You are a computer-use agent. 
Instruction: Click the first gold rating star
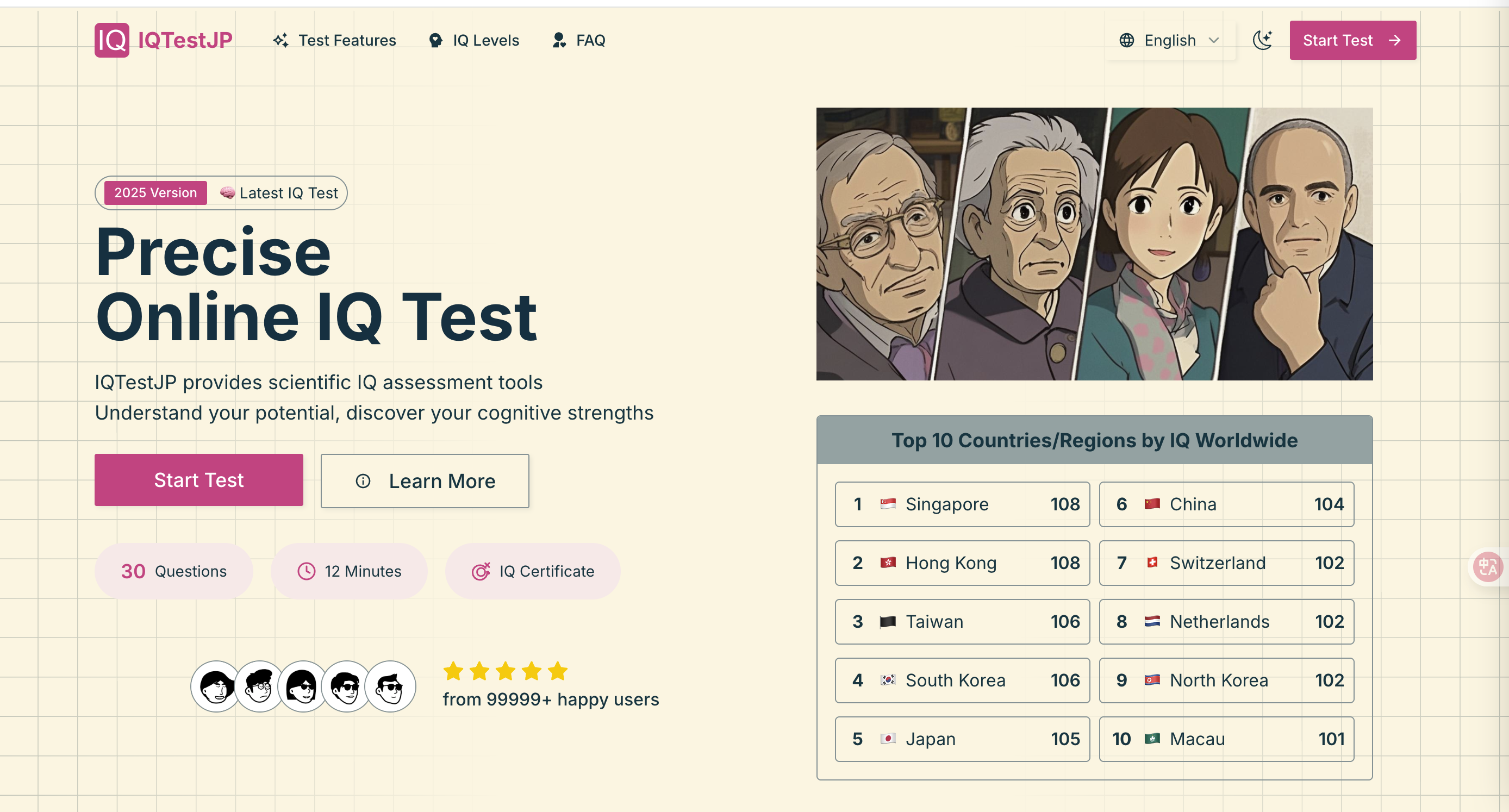(x=453, y=671)
